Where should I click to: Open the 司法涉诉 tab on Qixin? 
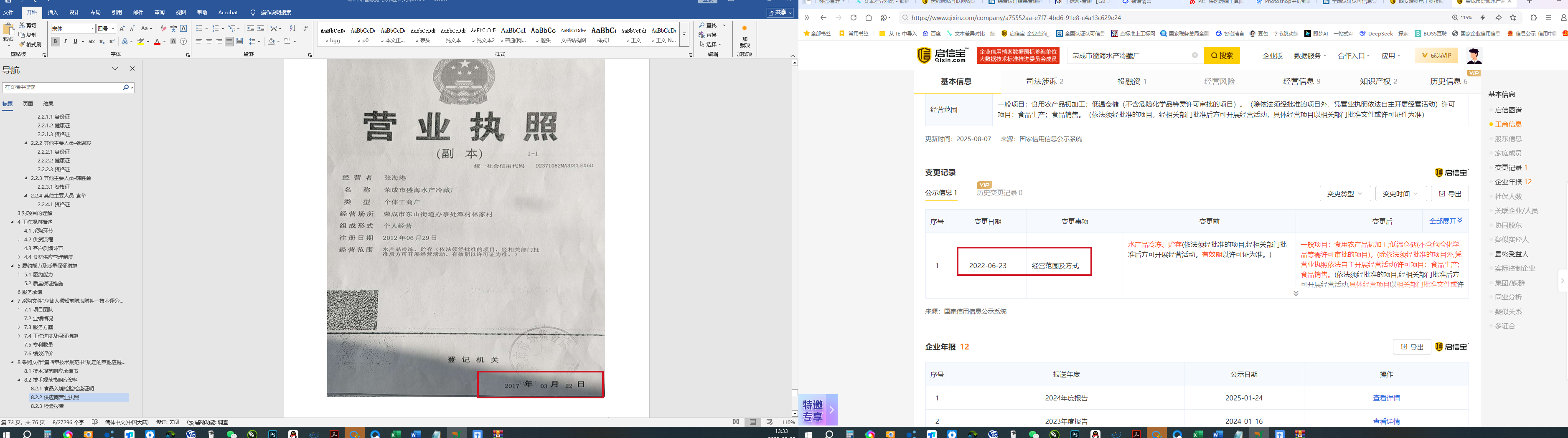(1044, 81)
